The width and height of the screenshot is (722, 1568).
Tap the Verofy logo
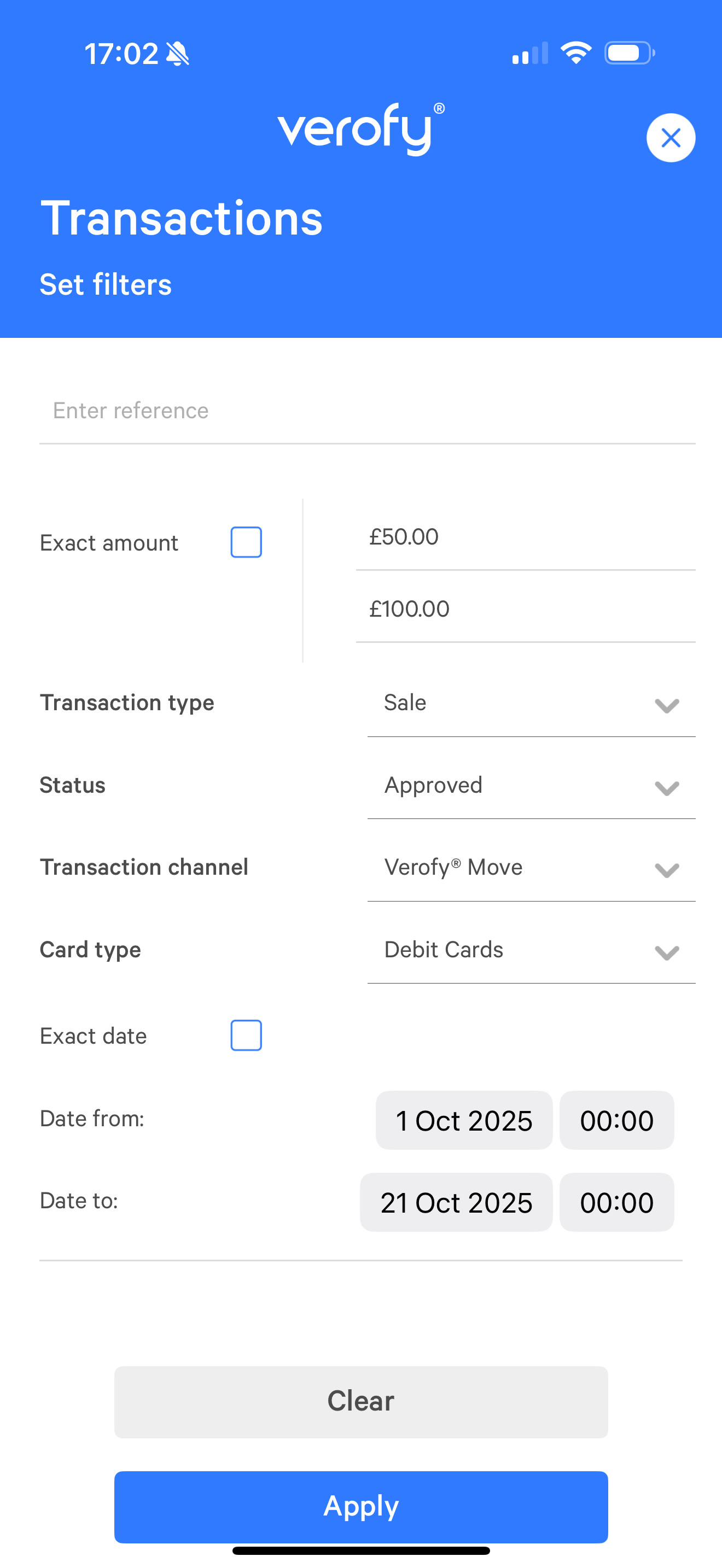coord(361,128)
